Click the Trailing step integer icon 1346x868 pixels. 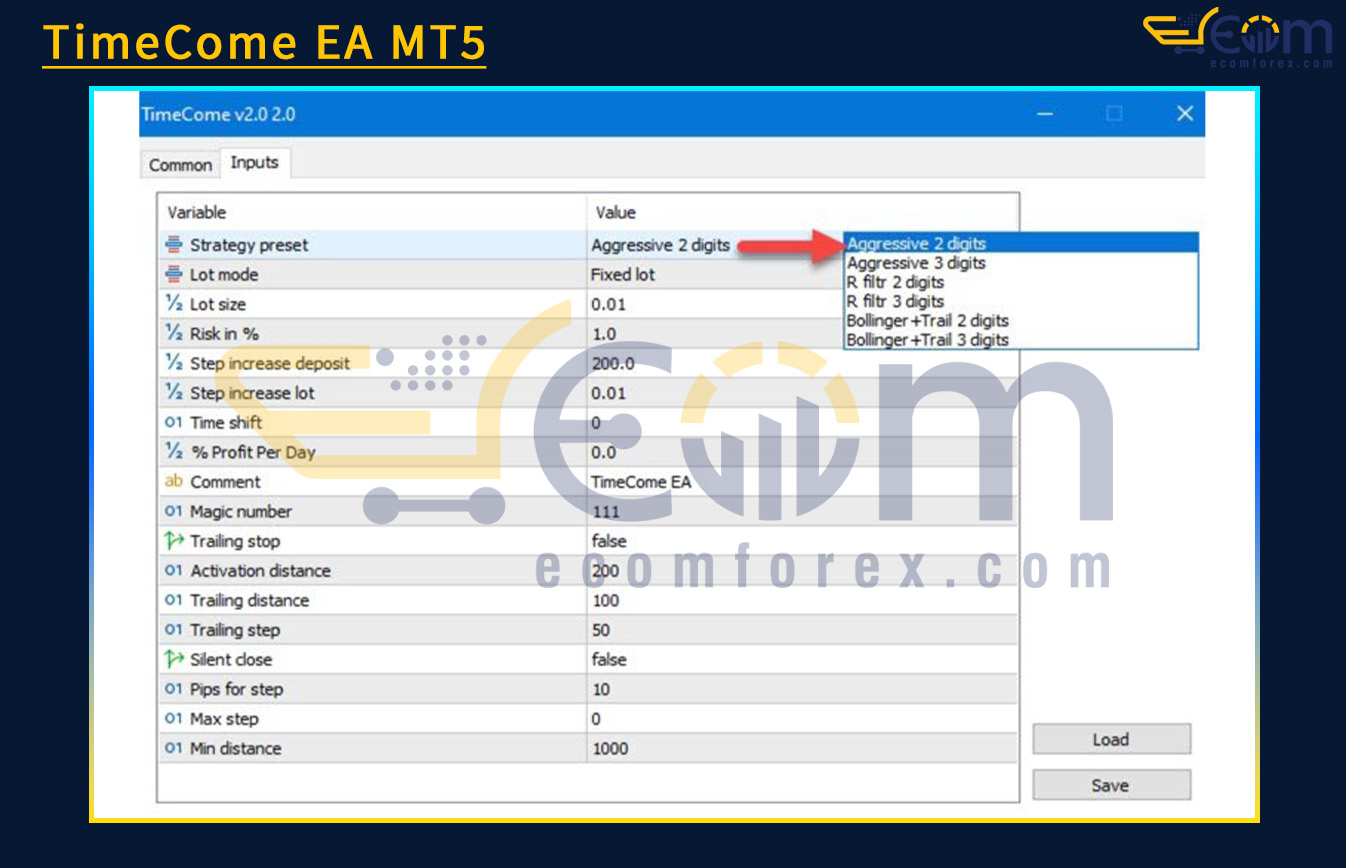[174, 630]
